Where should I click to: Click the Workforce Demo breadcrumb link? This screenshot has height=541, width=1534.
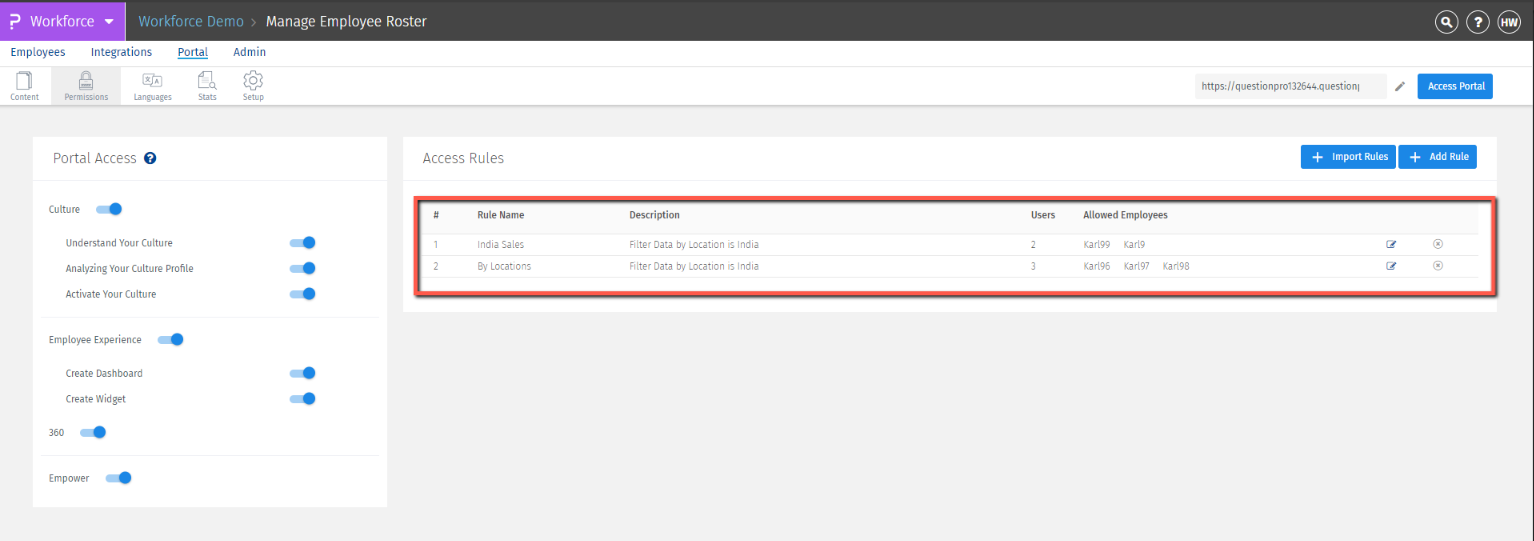point(190,21)
